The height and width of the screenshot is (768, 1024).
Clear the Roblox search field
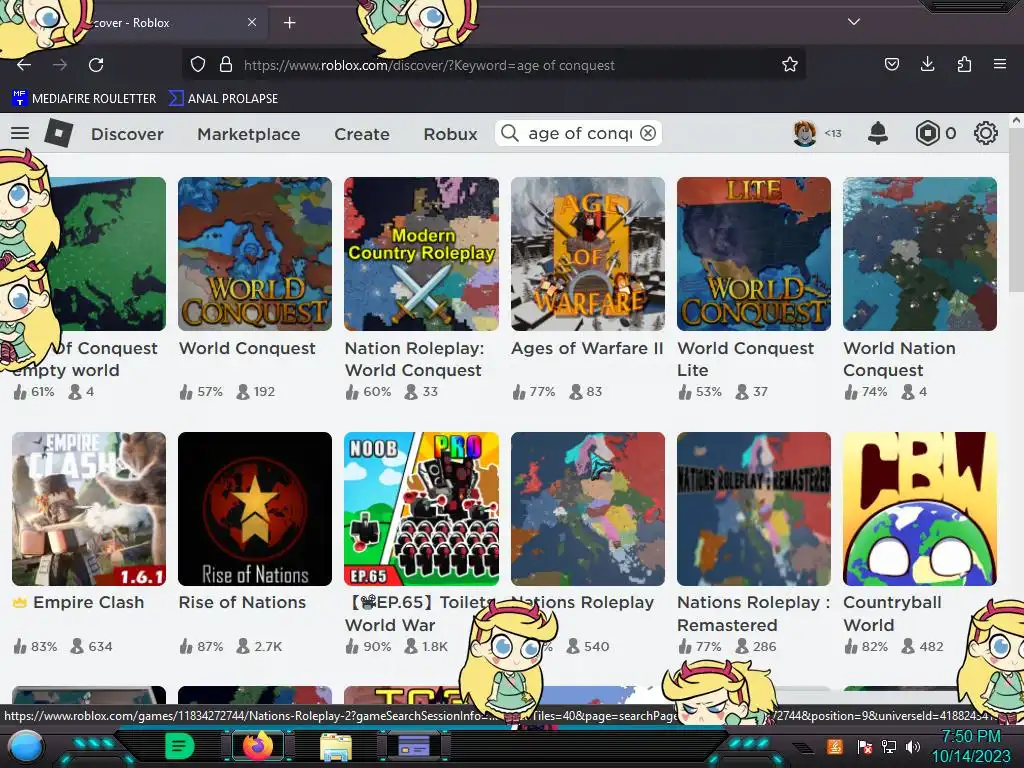coord(648,133)
